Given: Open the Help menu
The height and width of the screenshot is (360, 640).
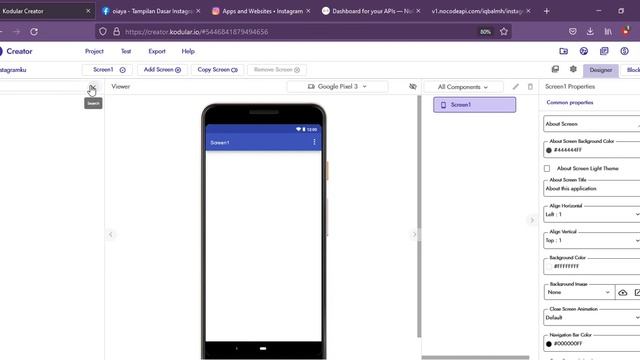Looking at the screenshot, I should coord(188,51).
